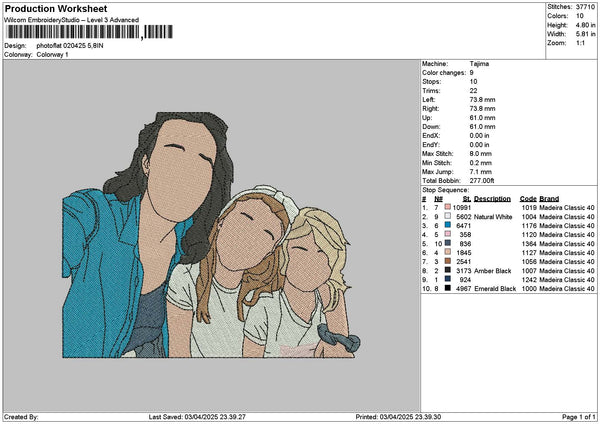600x424 pixels.
Task: Click the color swatch for stop 1 (code 1019)
Action: click(447, 207)
